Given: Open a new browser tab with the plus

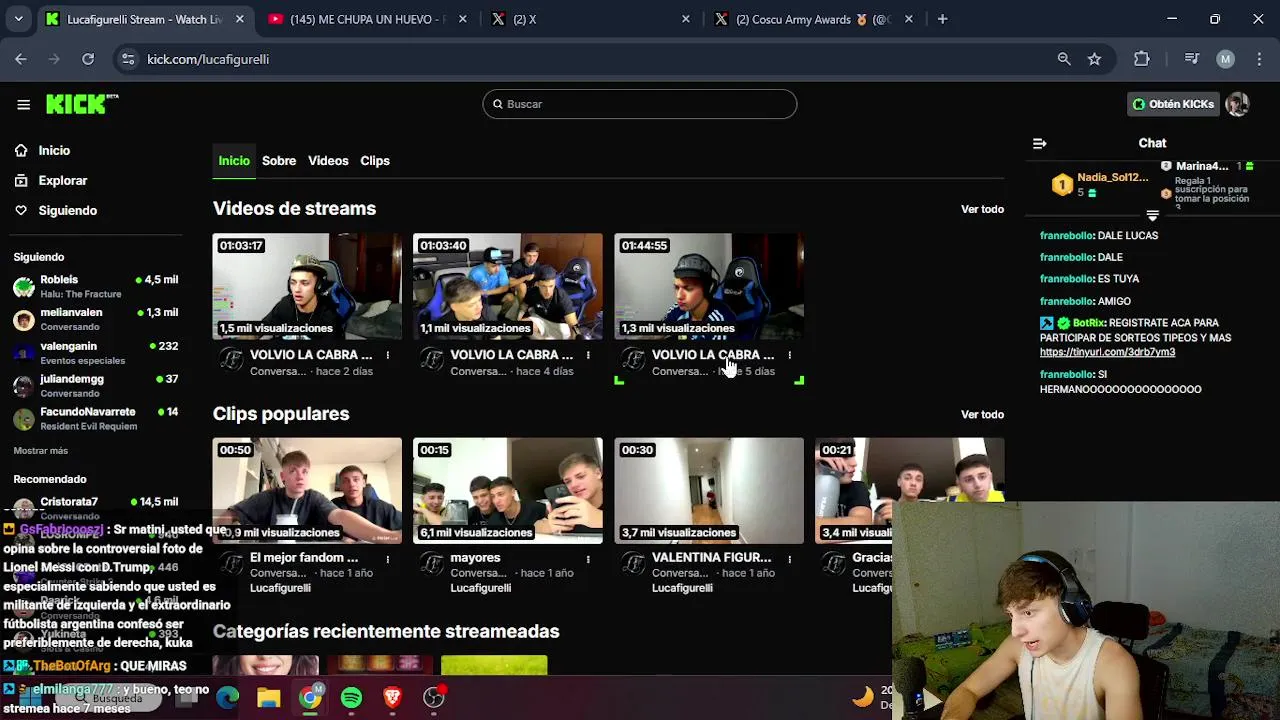Looking at the screenshot, I should tap(942, 19).
